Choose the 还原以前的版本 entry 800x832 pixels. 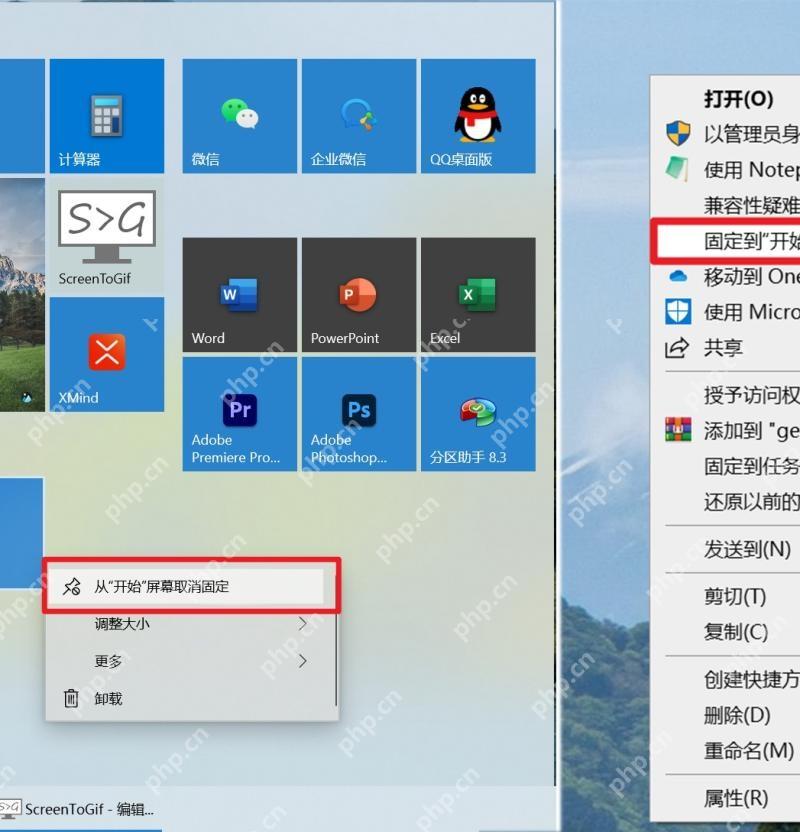point(726,502)
